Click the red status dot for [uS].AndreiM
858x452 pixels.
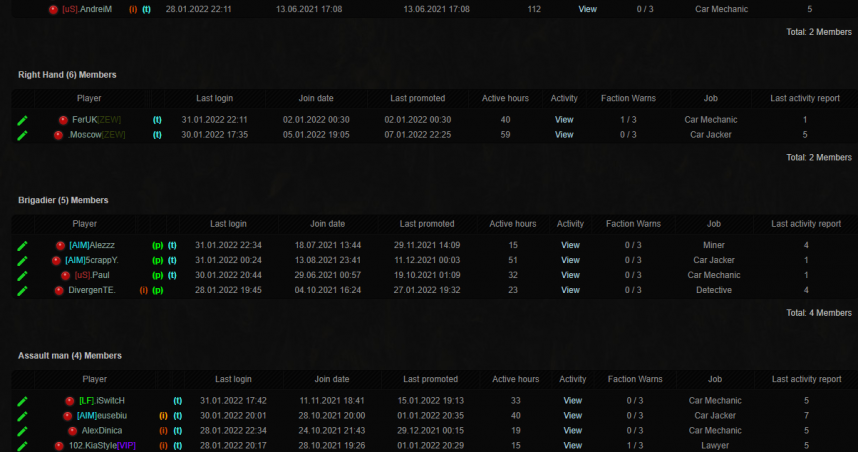click(x=53, y=10)
